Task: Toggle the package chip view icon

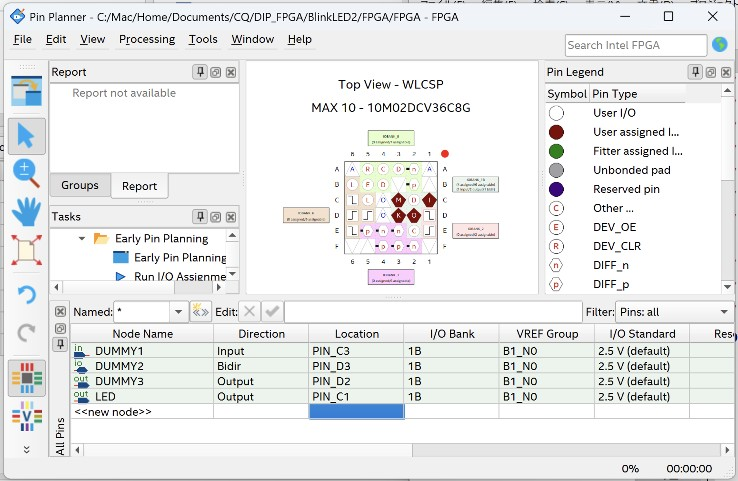Action: click(x=27, y=378)
